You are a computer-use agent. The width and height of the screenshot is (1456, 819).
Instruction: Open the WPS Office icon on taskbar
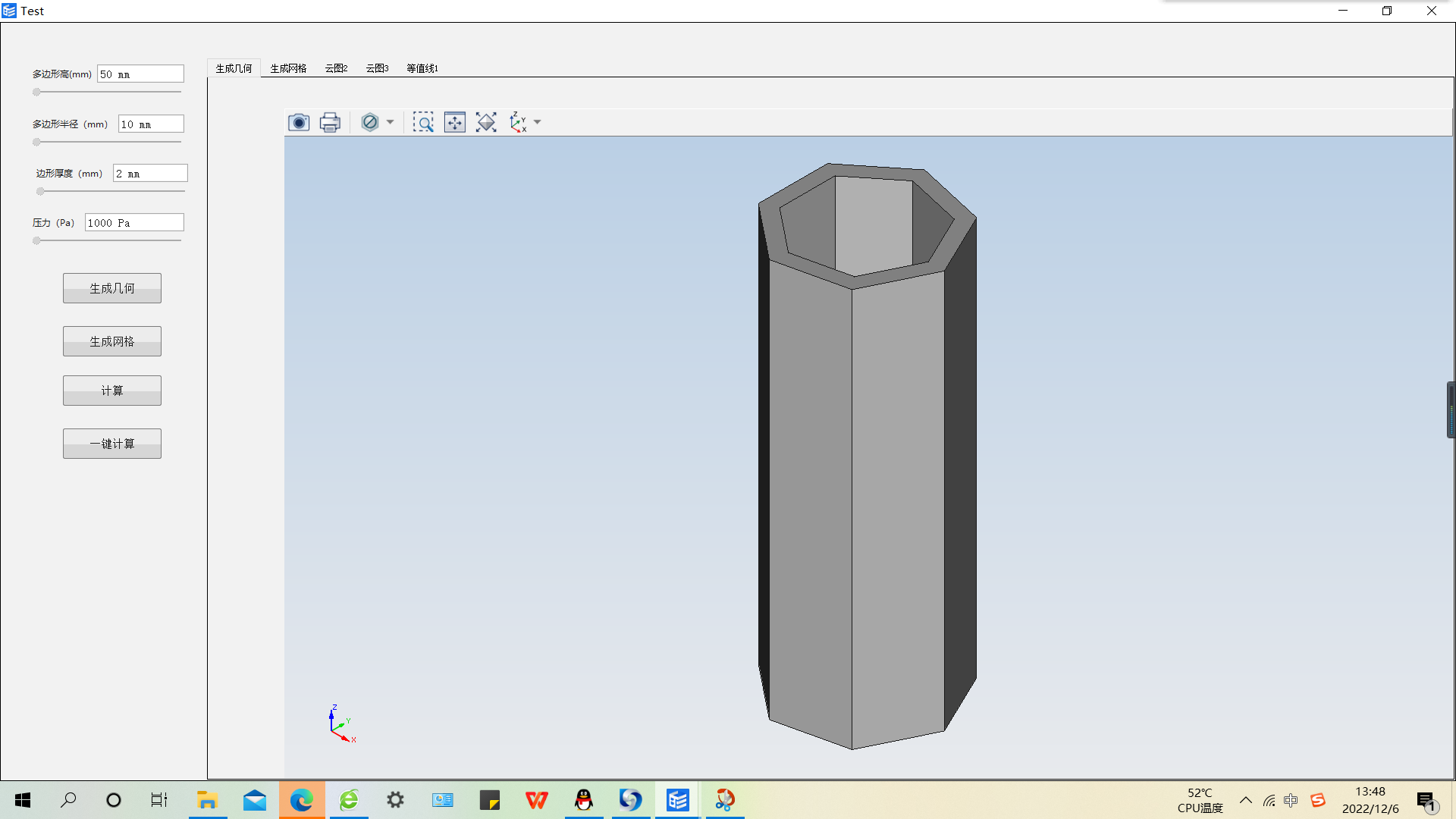(537, 800)
